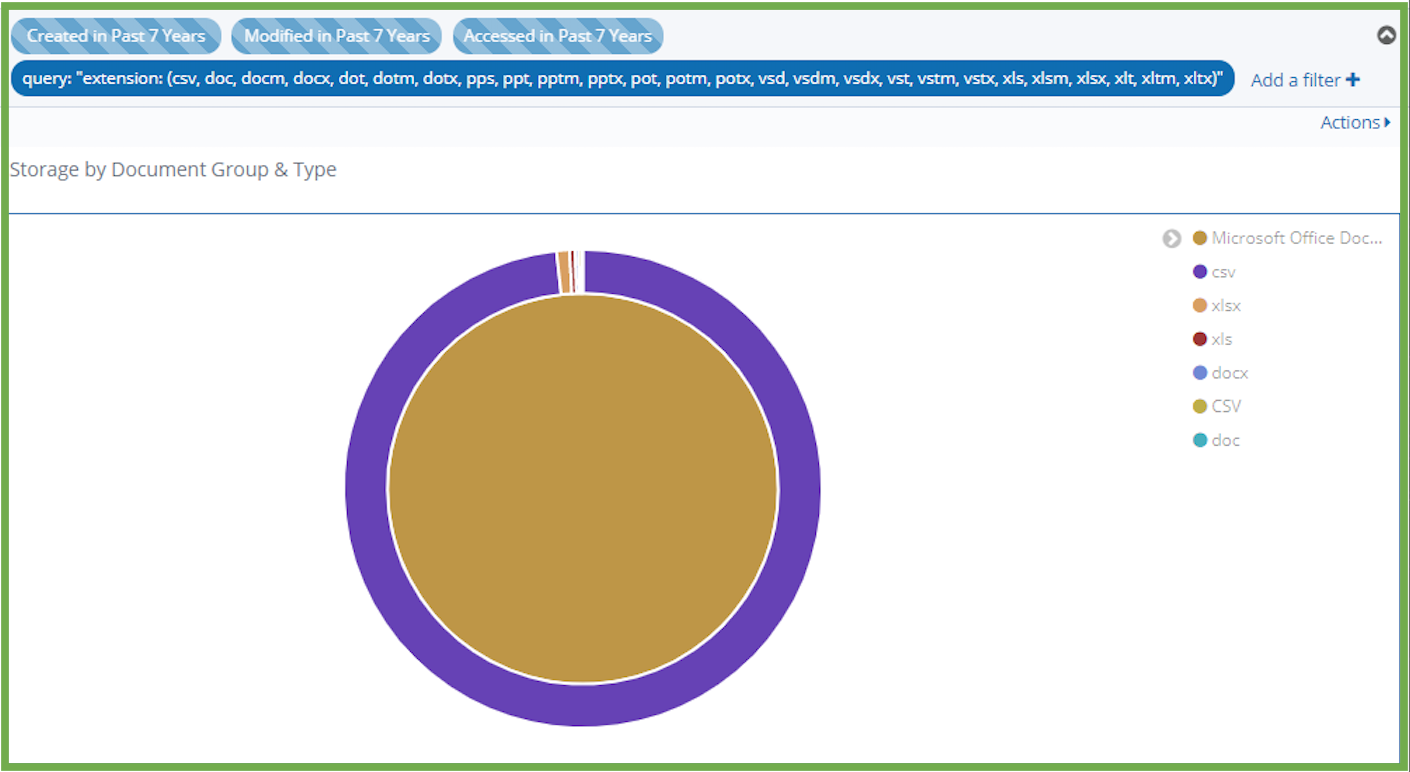This screenshot has width=1410, height=772.
Task: Toggle the Created in Past 7 Years filter
Action: 116,36
